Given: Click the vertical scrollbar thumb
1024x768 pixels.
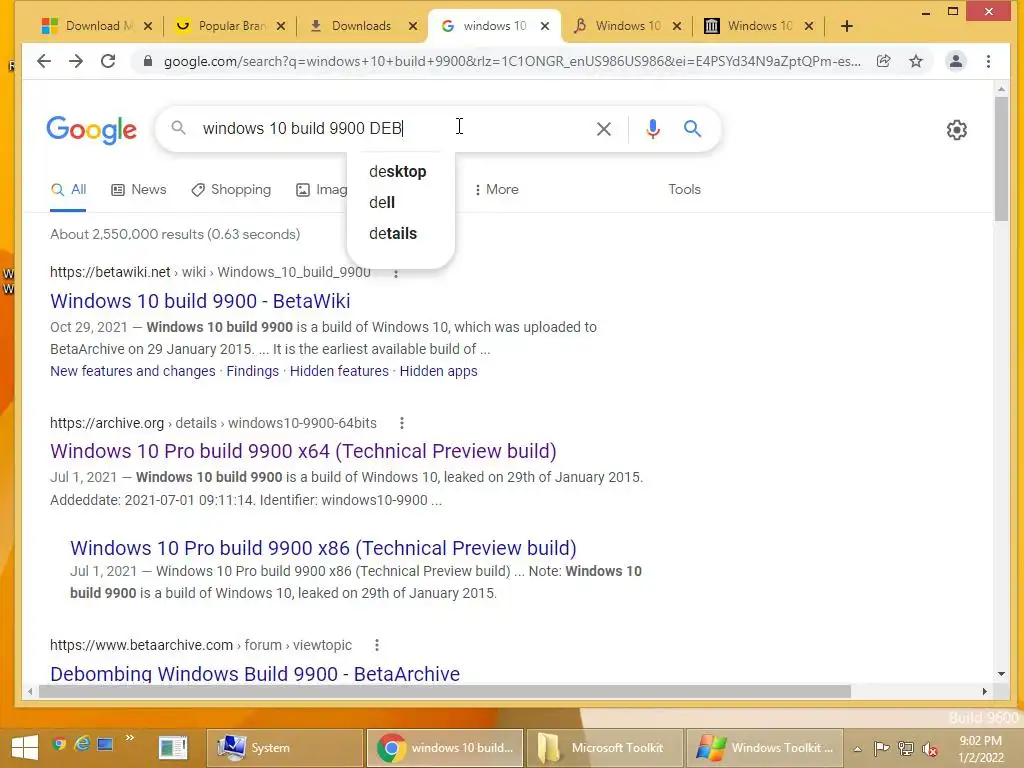Looking at the screenshot, I should click(1001, 160).
